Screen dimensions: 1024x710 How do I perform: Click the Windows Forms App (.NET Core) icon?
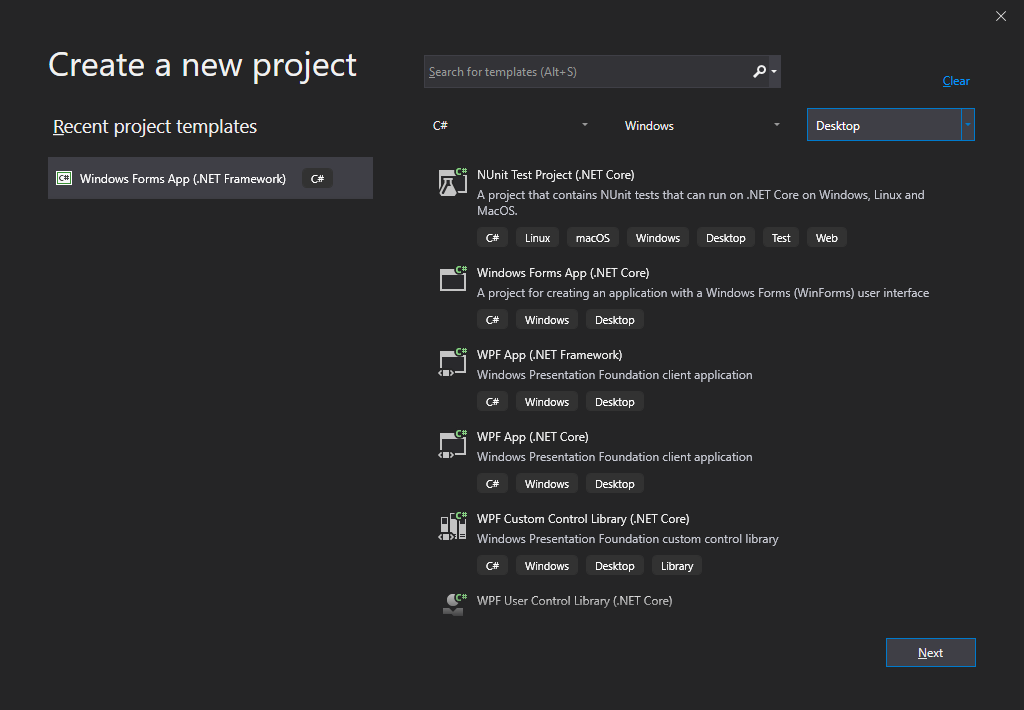point(453,279)
